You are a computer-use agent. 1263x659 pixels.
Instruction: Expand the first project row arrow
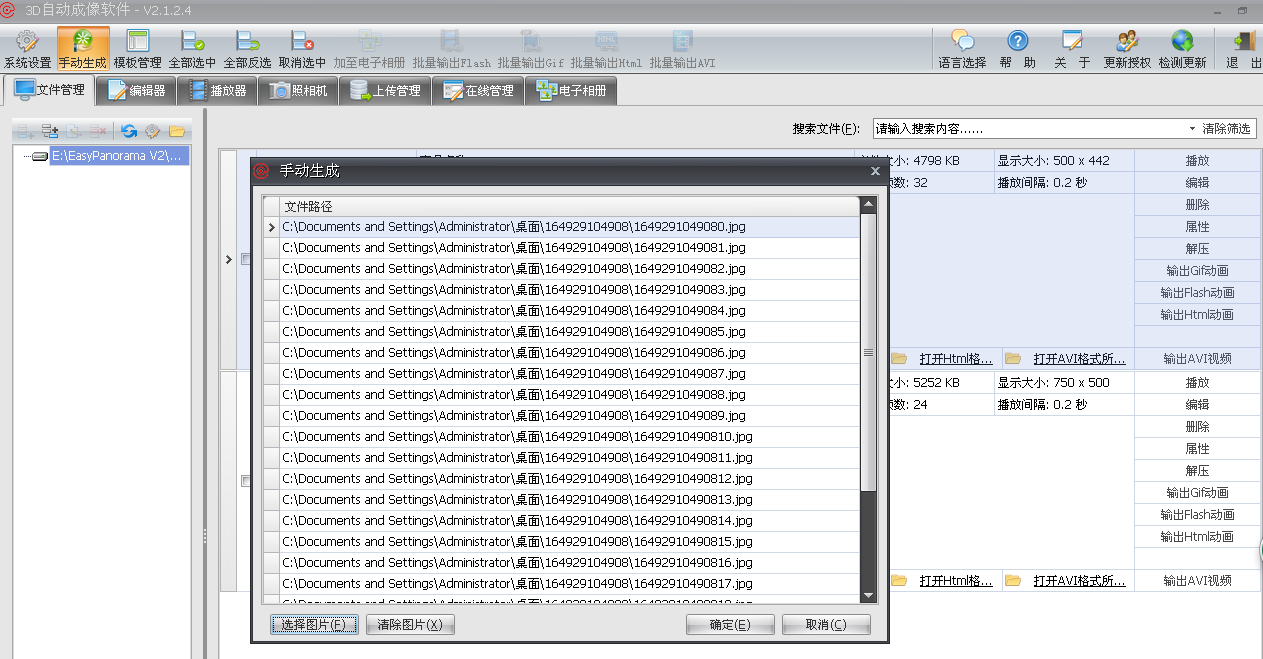click(229, 260)
